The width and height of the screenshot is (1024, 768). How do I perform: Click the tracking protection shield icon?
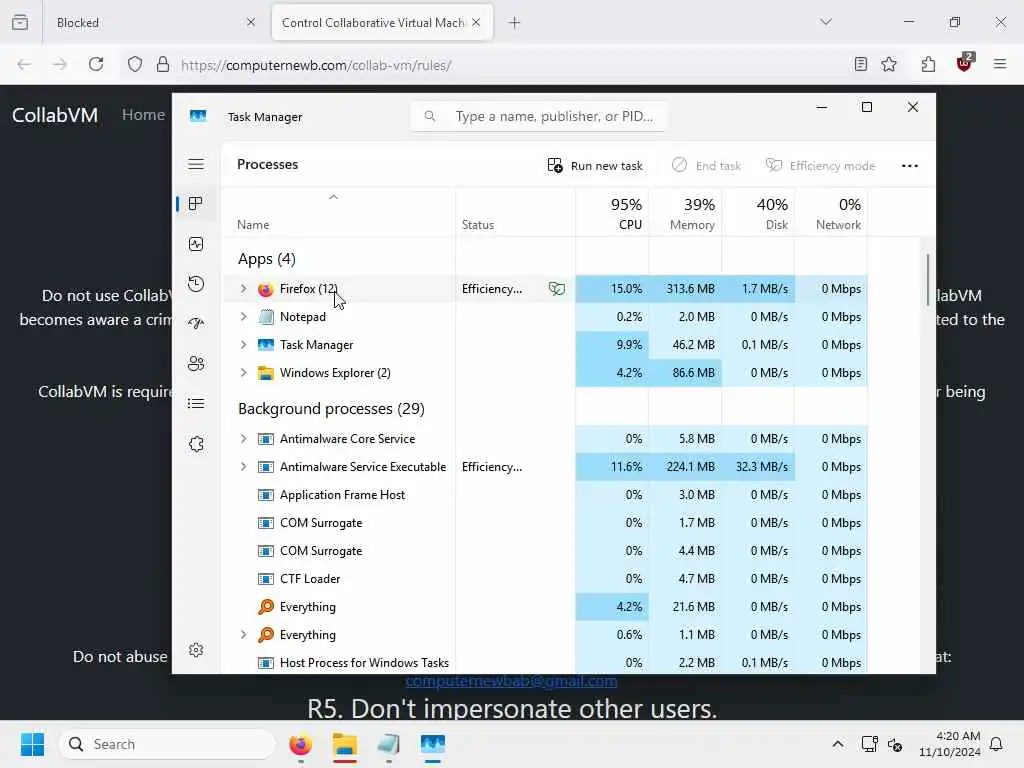[135, 64]
